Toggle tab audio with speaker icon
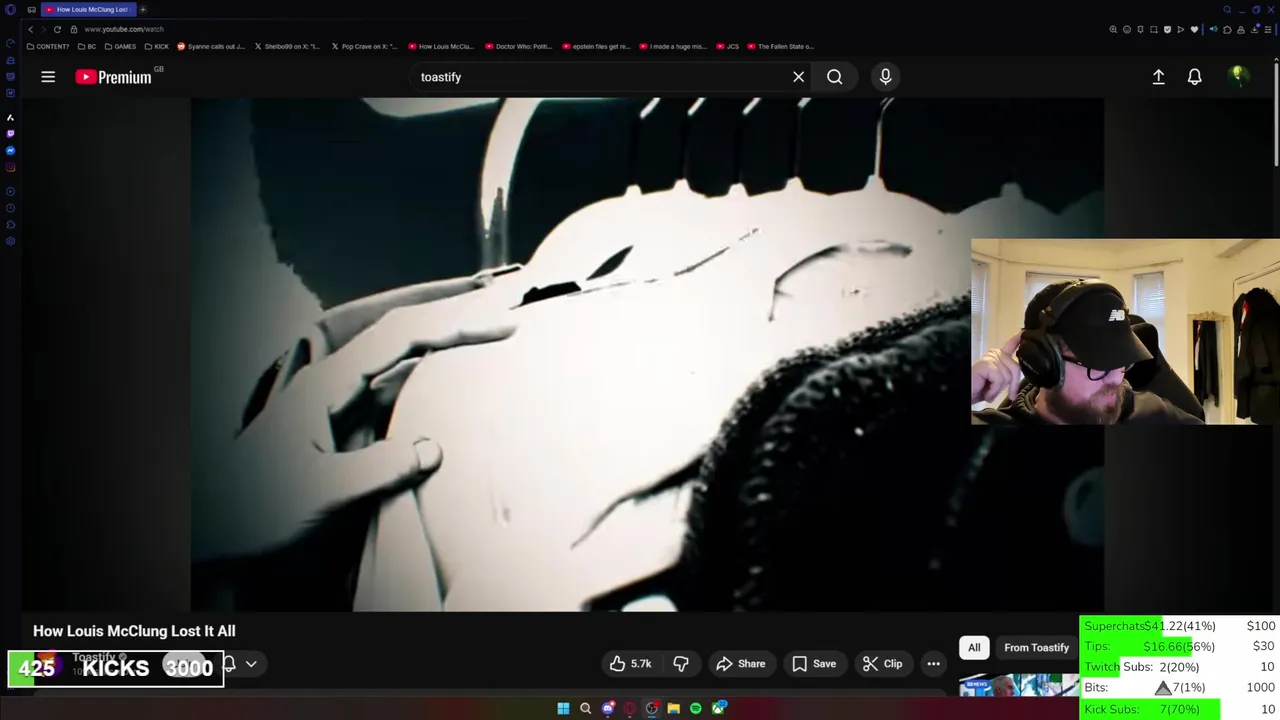The height and width of the screenshot is (720, 1280). (1213, 29)
